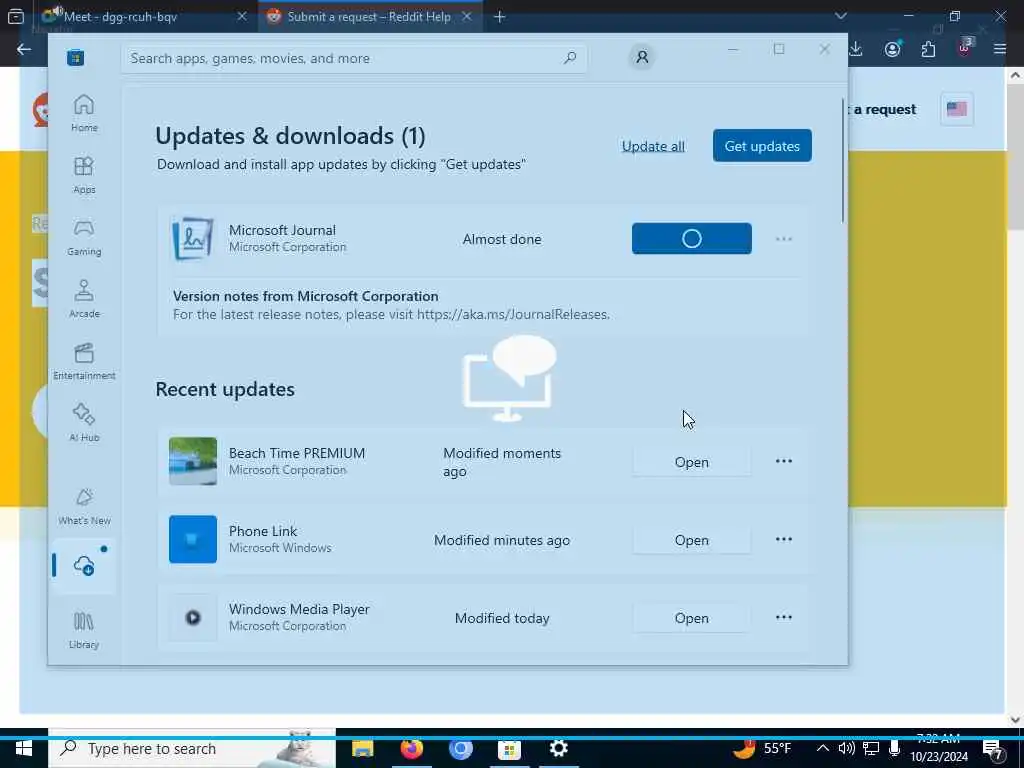The height and width of the screenshot is (768, 1024).
Task: Click the Windows Start button
Action: tap(24, 748)
